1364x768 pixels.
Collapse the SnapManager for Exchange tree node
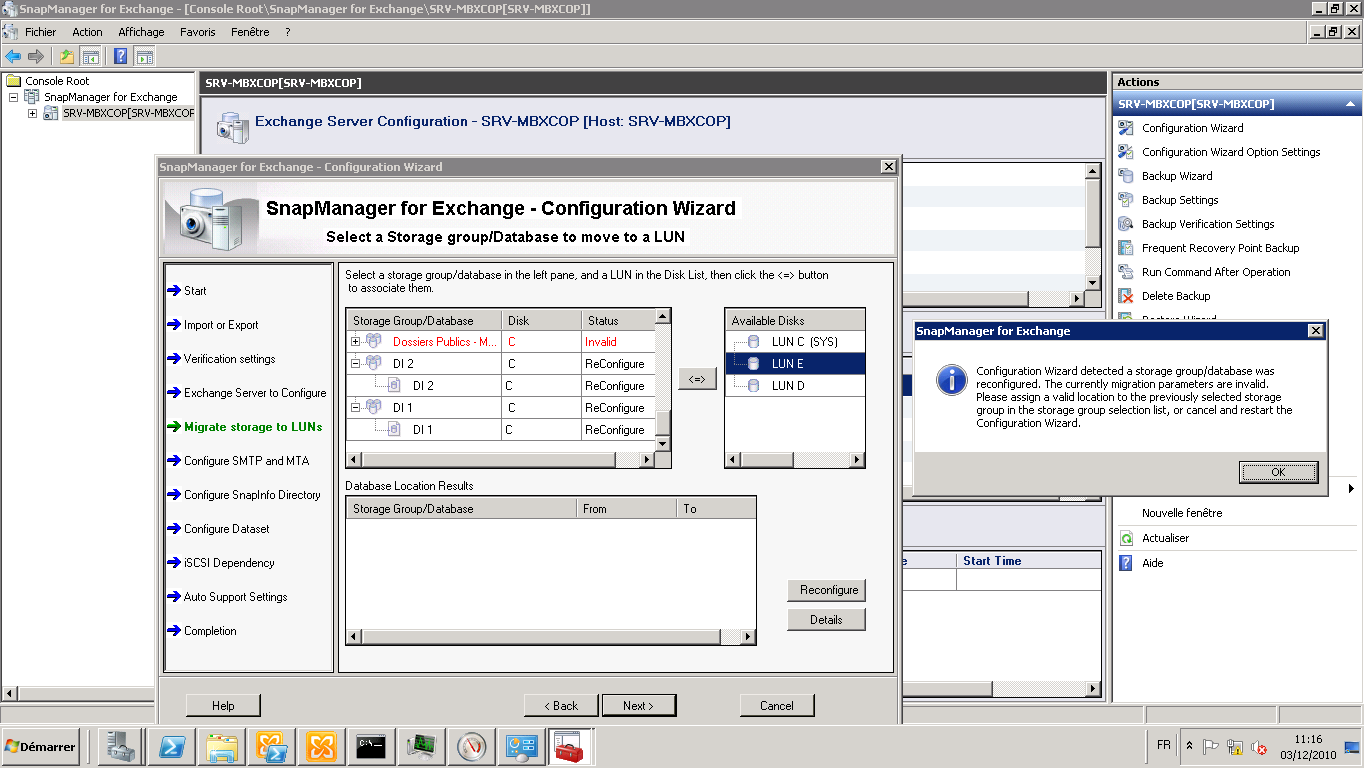pos(14,97)
